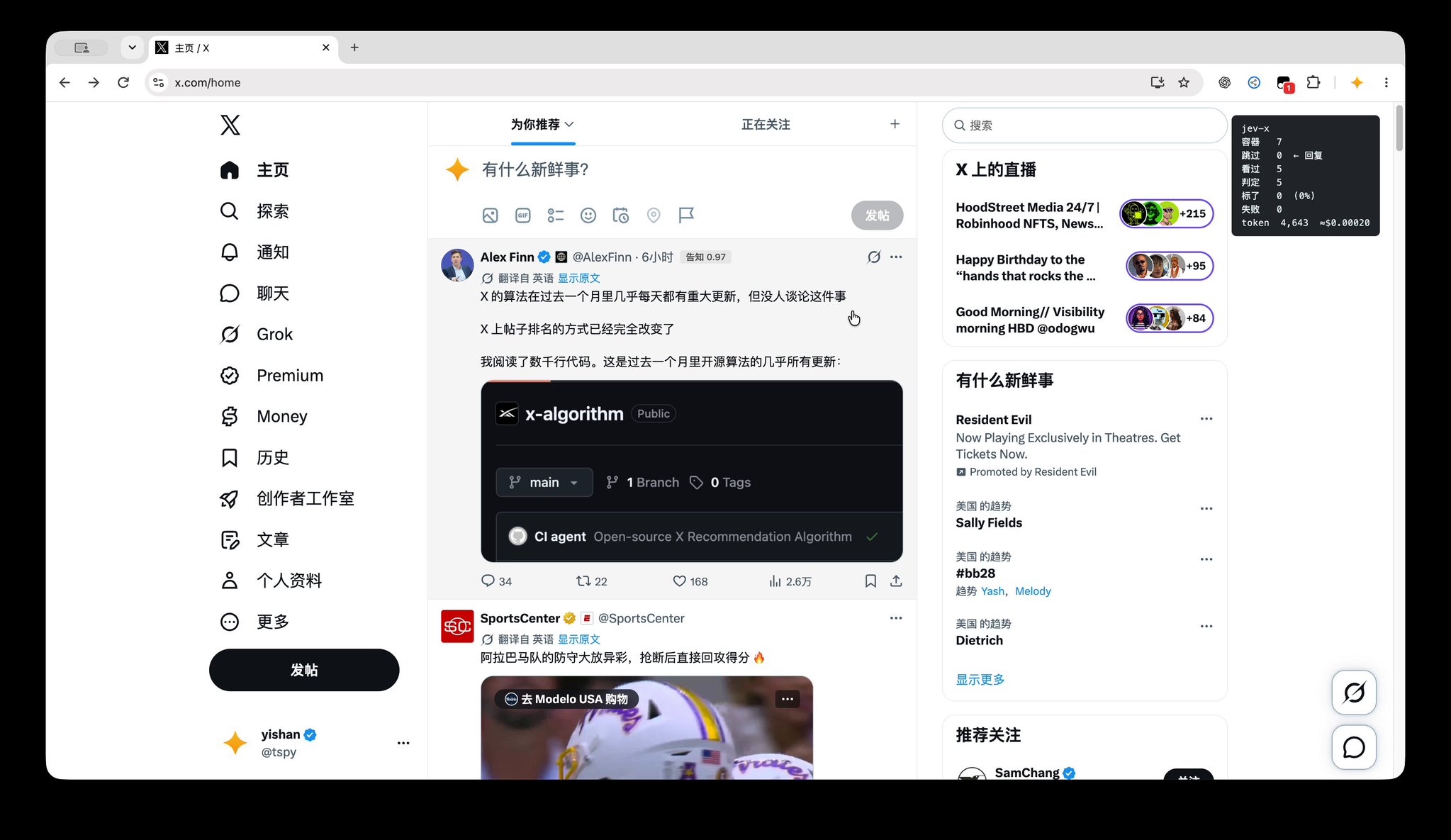Open the 探索 search page
Screen dimensions: 1451x840
pos(254,211)
